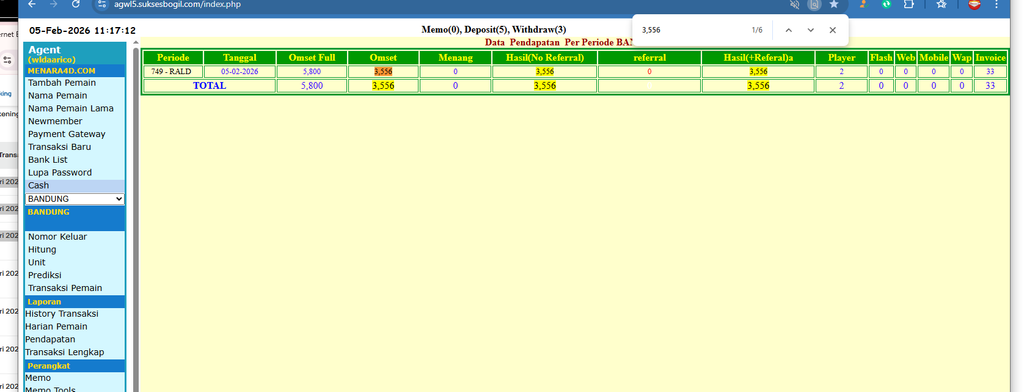Click Invoice value 33 in RALD row

(990, 71)
